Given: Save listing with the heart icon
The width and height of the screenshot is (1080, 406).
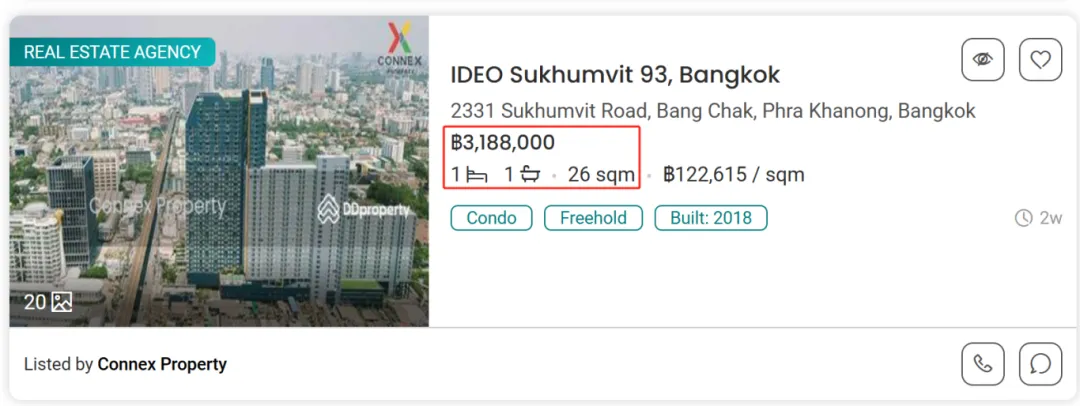Looking at the screenshot, I should [1040, 60].
